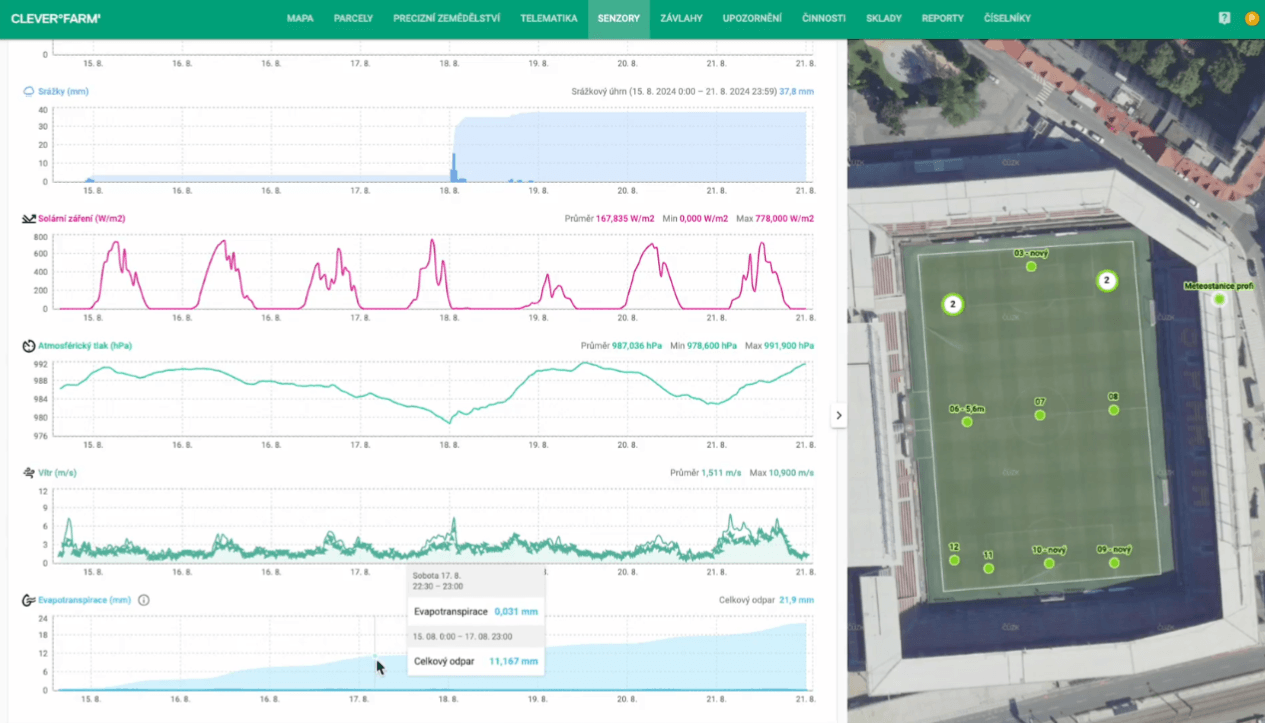Open the Sklady menu item
Viewport: 1265px width, 723px height.
pos(884,18)
